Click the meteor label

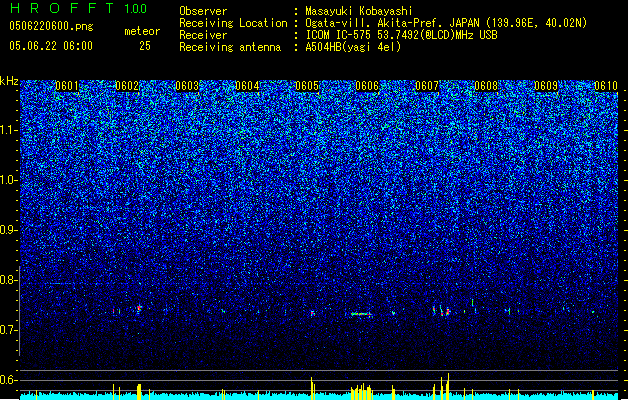[142, 31]
